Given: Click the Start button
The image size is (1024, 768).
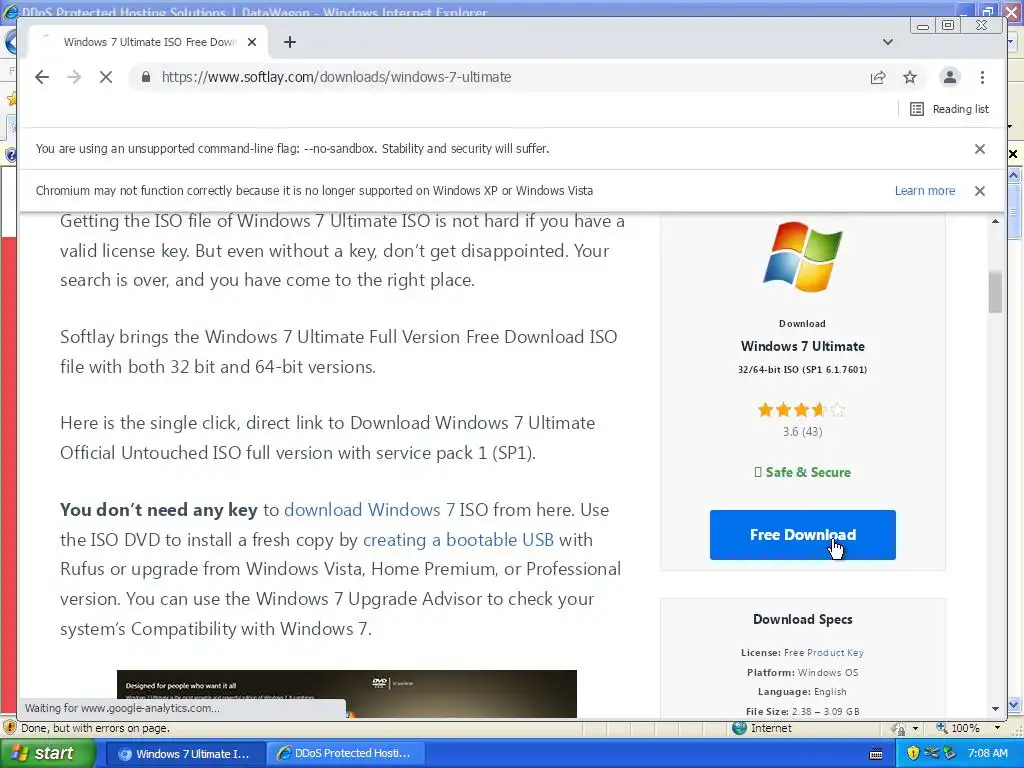Looking at the screenshot, I should point(47,753).
